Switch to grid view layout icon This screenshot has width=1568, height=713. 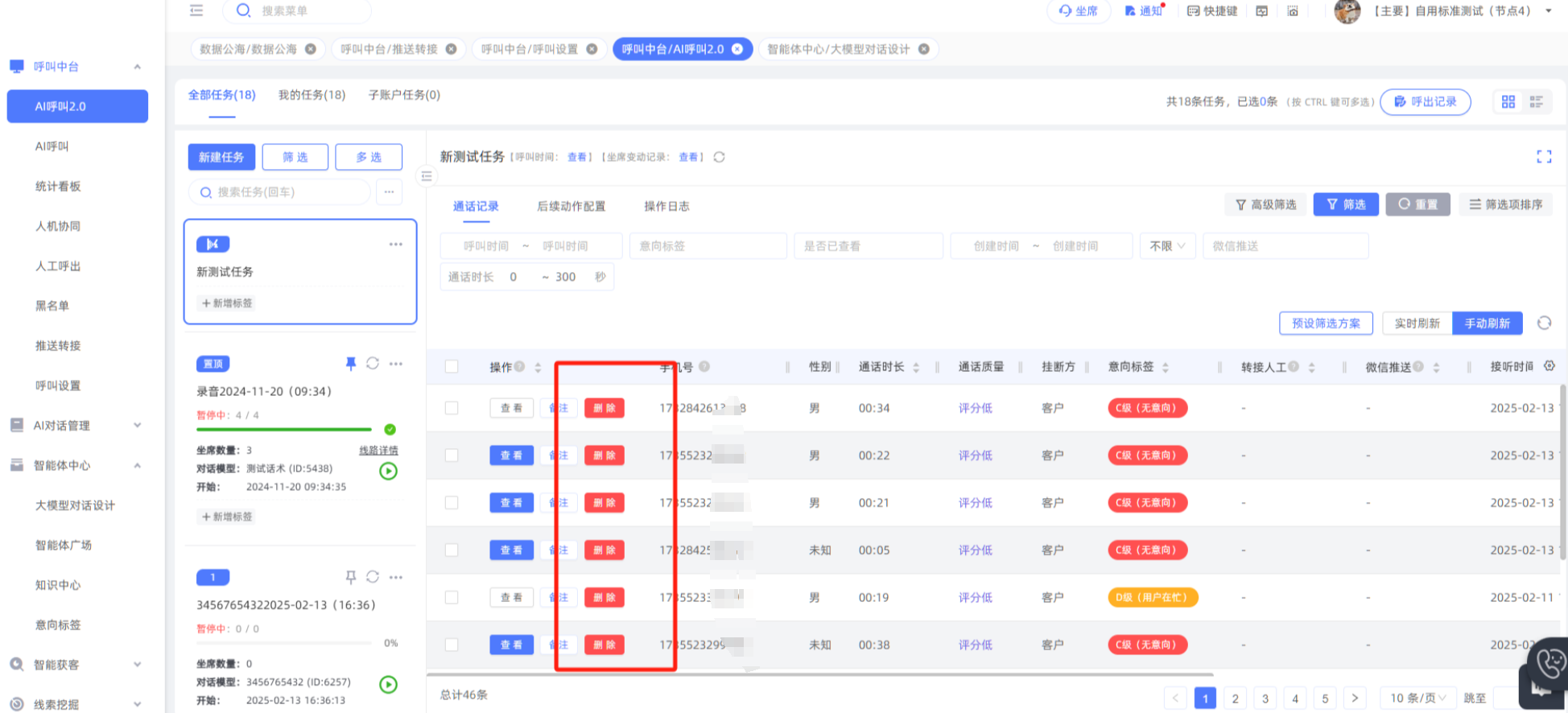click(1508, 102)
